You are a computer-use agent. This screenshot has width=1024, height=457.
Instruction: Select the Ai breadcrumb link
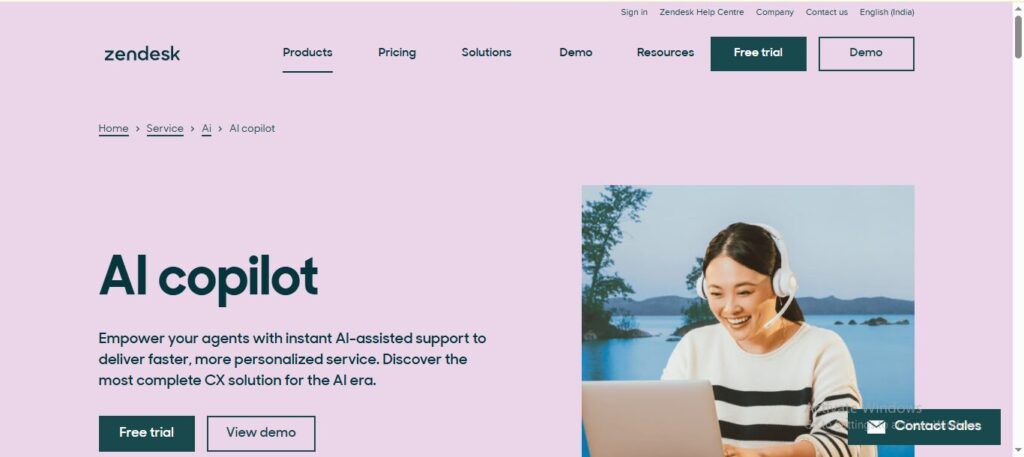coord(206,129)
